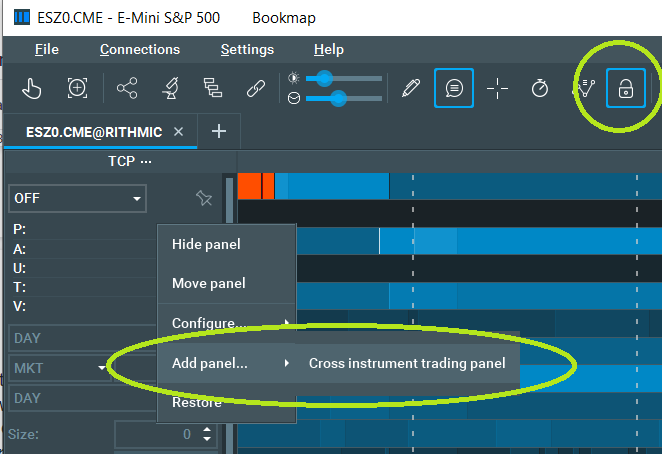Open the top DAY duration field
This screenshot has height=454, width=662.
tap(83, 338)
